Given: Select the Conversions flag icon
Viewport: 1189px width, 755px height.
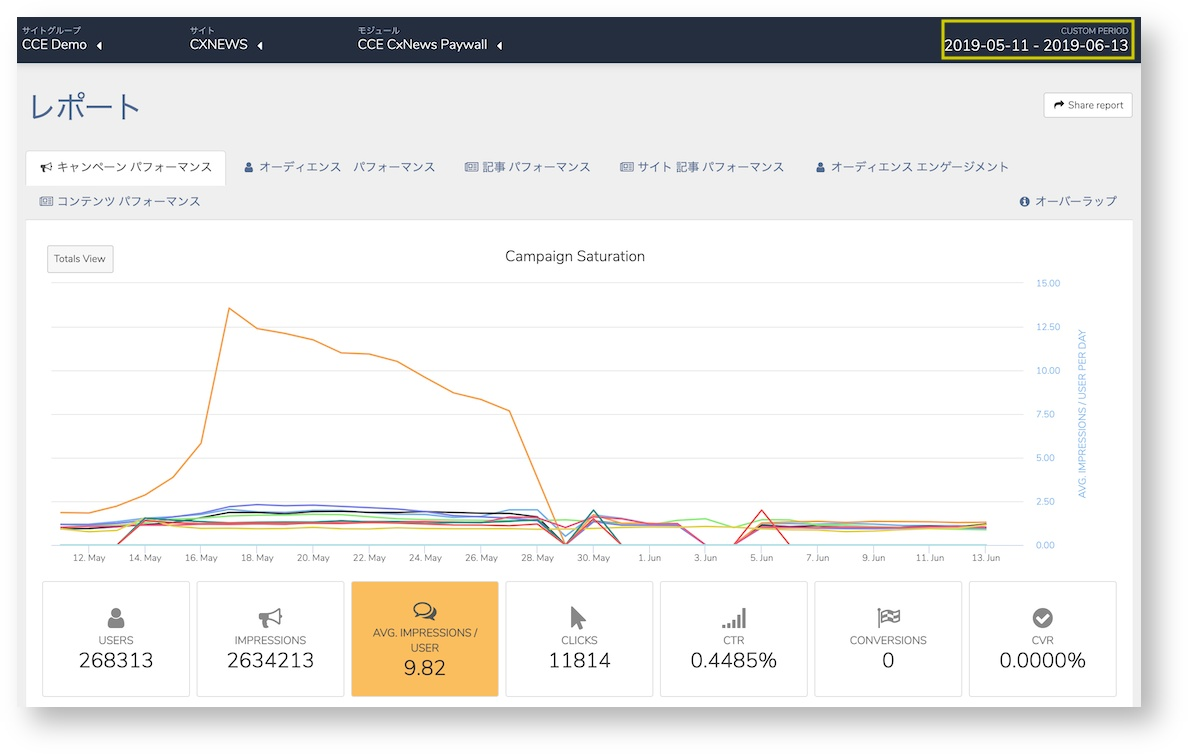Looking at the screenshot, I should 888,618.
